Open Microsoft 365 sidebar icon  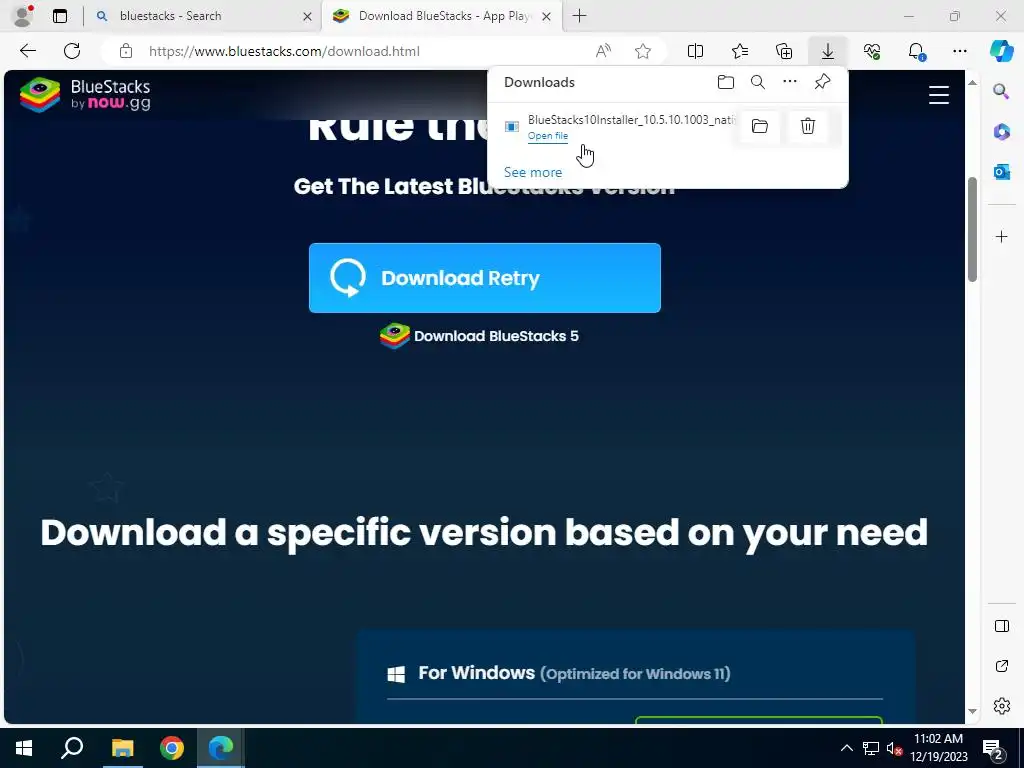[1001, 132]
